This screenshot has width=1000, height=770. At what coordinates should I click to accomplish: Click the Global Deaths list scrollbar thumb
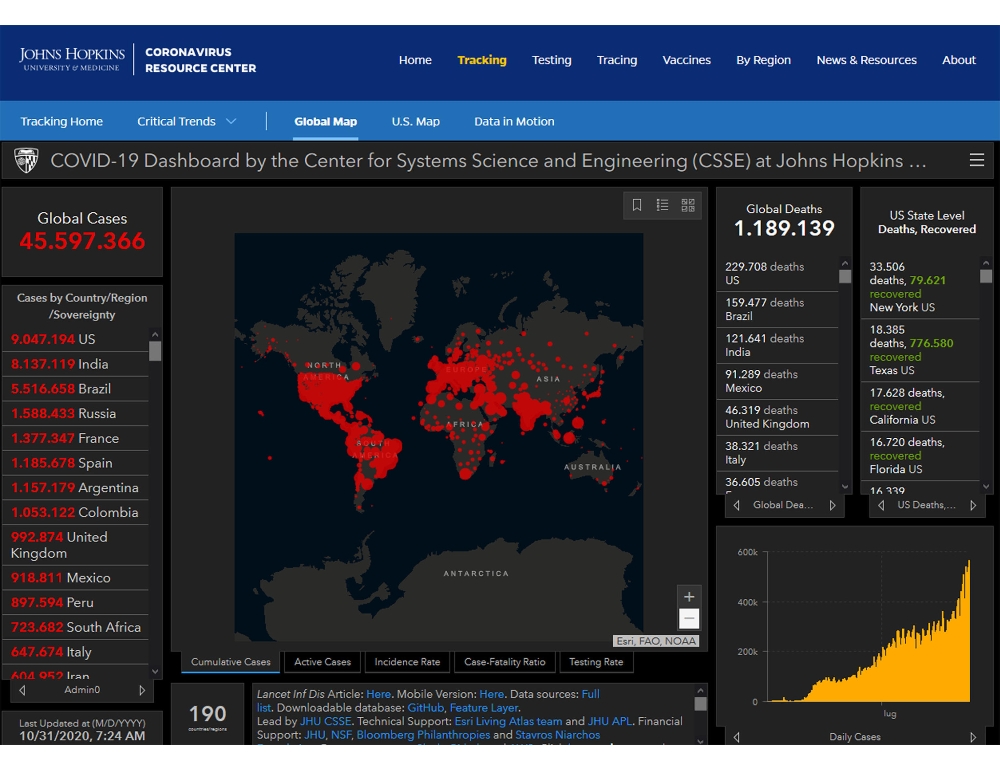click(845, 276)
